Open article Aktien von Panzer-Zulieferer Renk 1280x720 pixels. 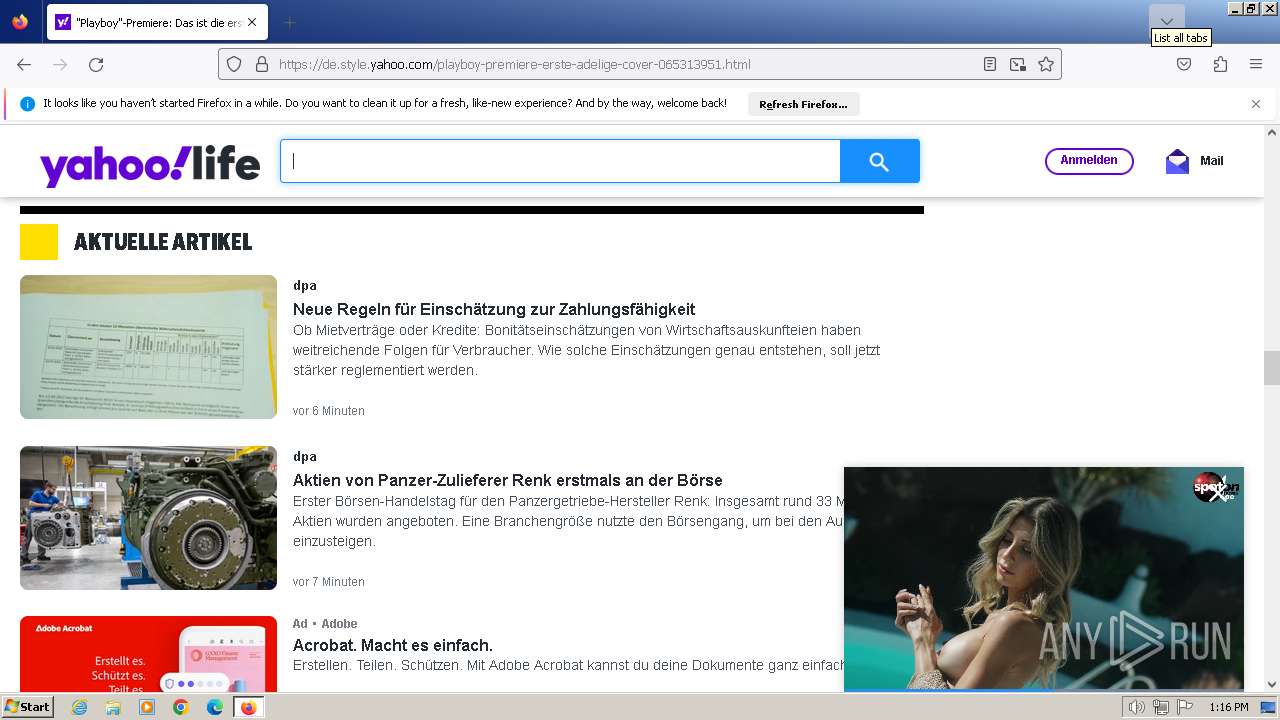pyautogui.click(x=508, y=480)
